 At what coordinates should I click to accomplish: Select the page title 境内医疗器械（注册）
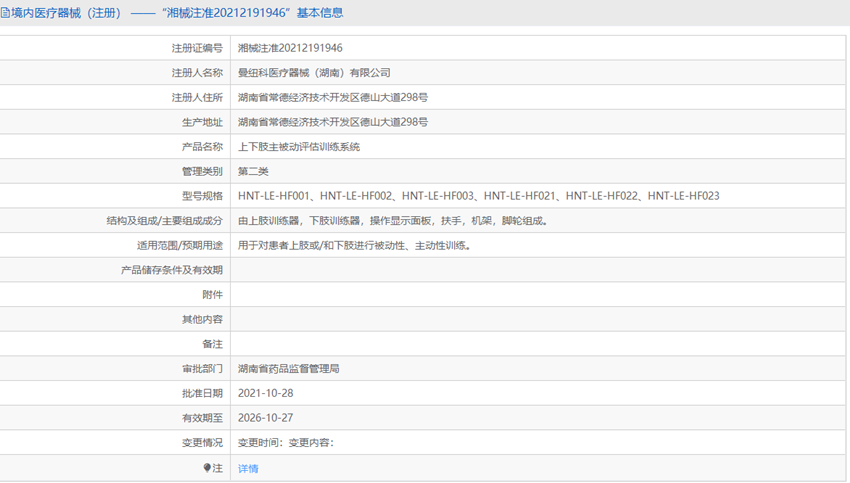(66, 12)
